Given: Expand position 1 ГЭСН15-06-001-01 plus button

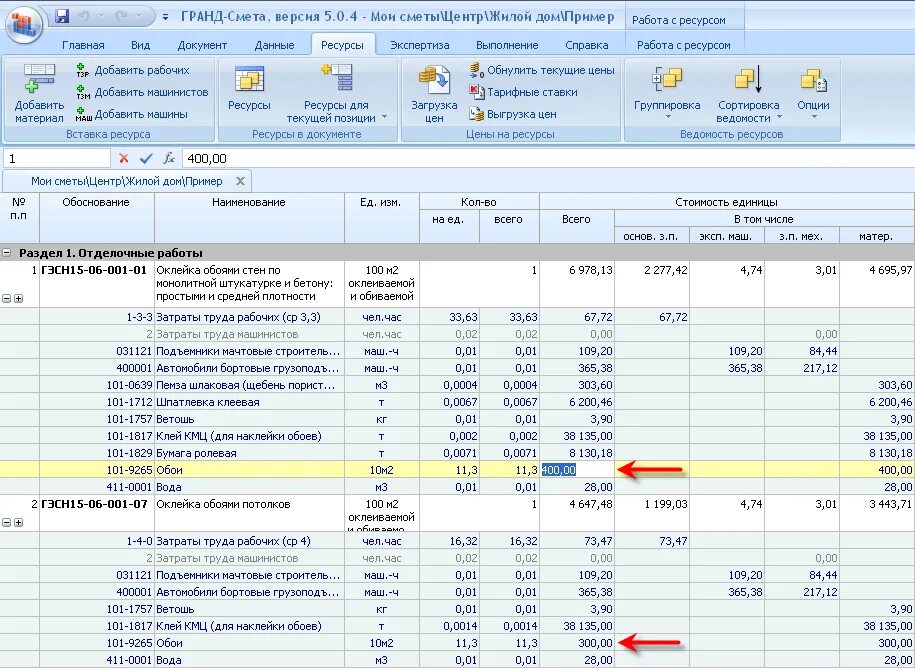Looking at the screenshot, I should [x=19, y=298].
